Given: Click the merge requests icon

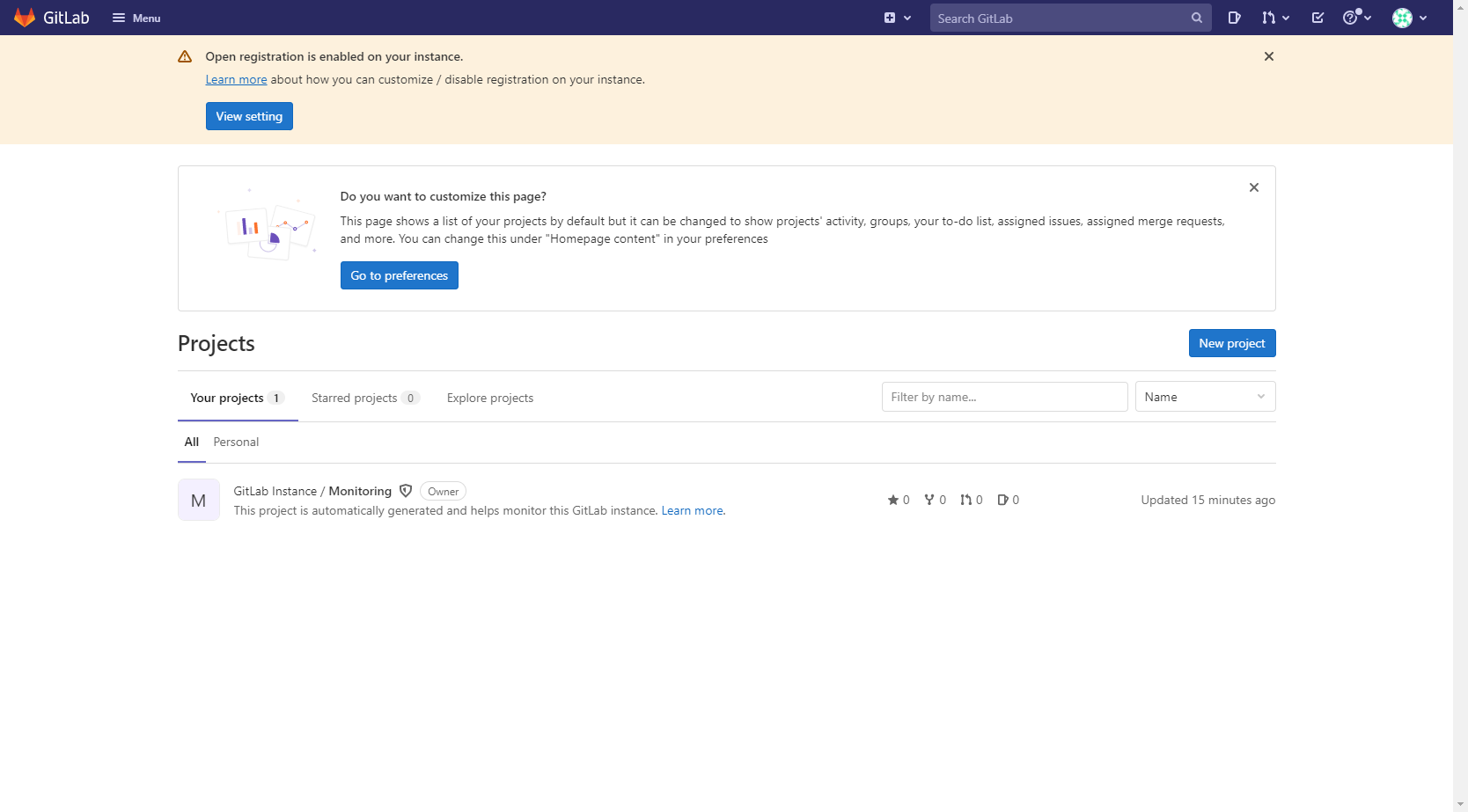Looking at the screenshot, I should (x=1270, y=18).
